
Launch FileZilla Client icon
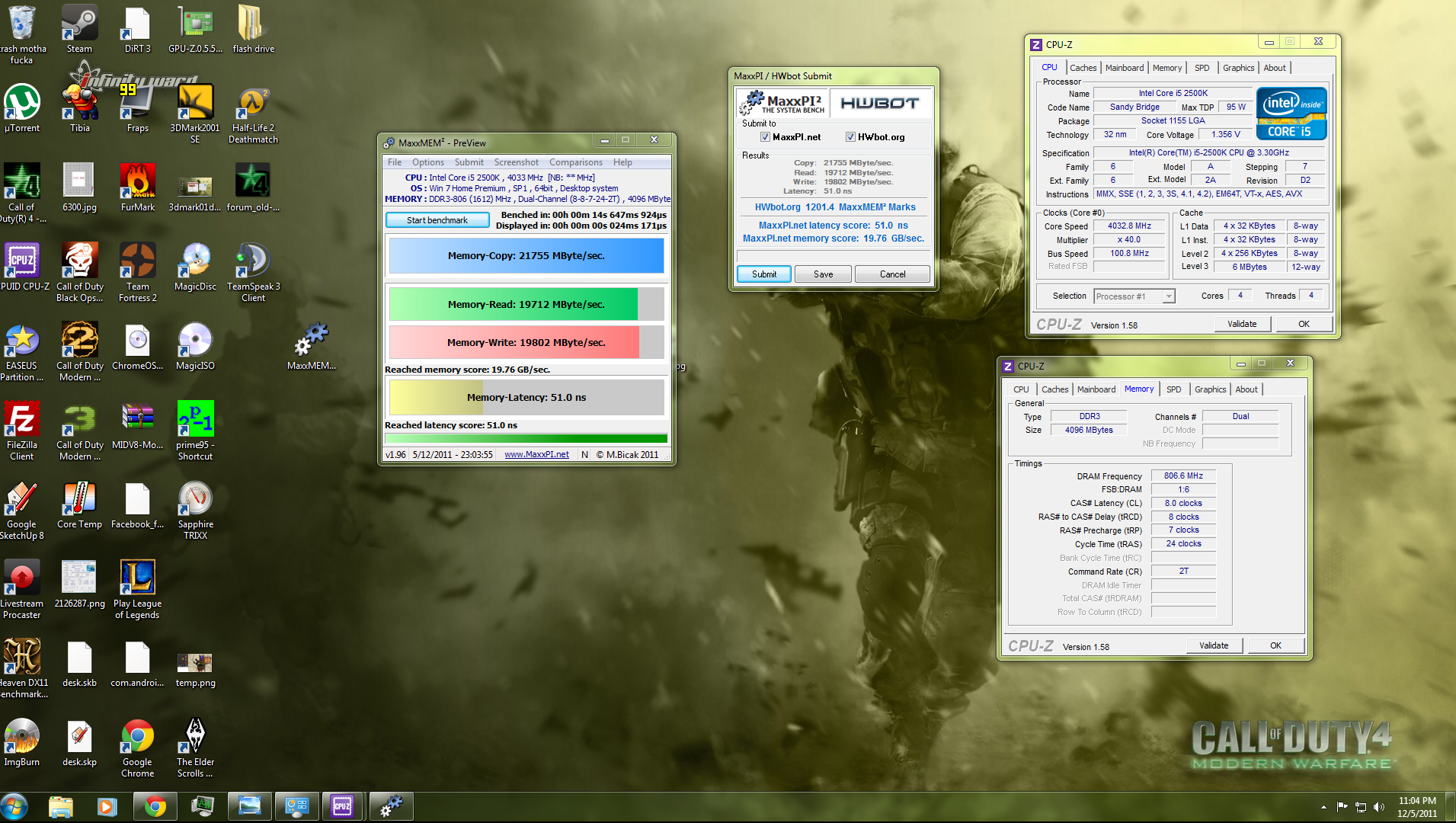[x=22, y=431]
